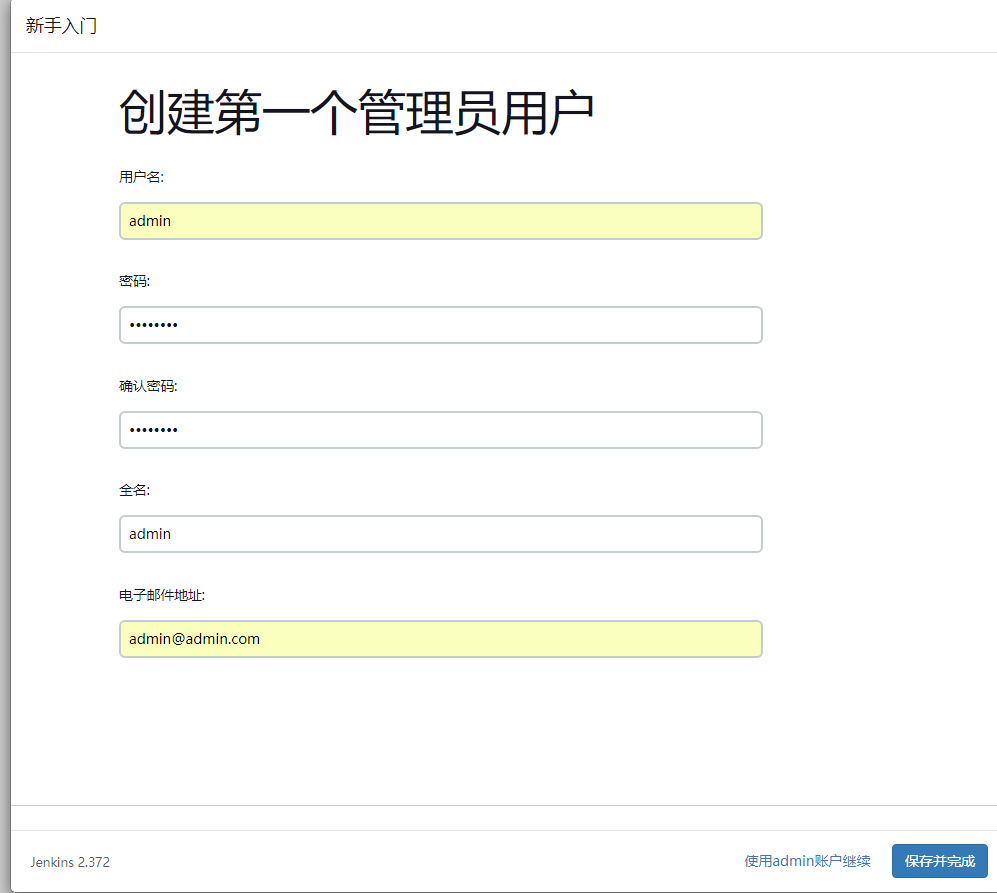Select the 确认密码 password field
Screen dimensions: 997x893
(440, 430)
